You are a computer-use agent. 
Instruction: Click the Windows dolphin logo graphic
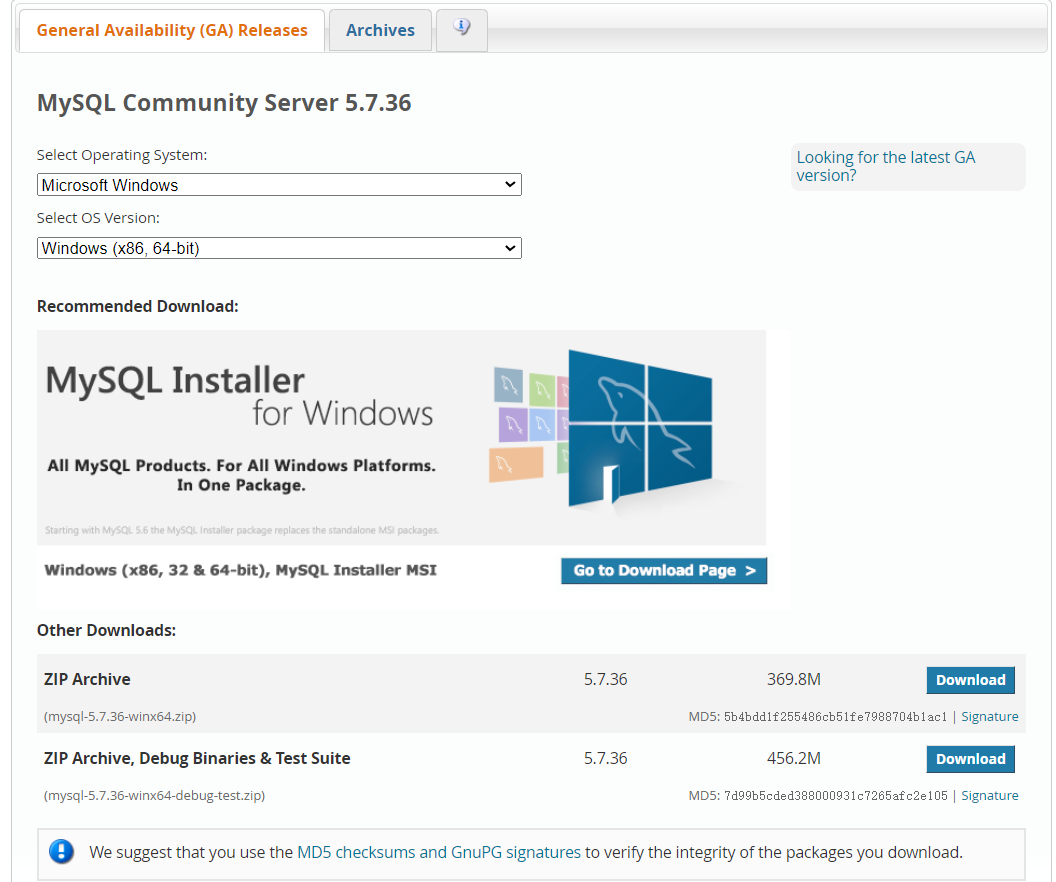(x=639, y=428)
